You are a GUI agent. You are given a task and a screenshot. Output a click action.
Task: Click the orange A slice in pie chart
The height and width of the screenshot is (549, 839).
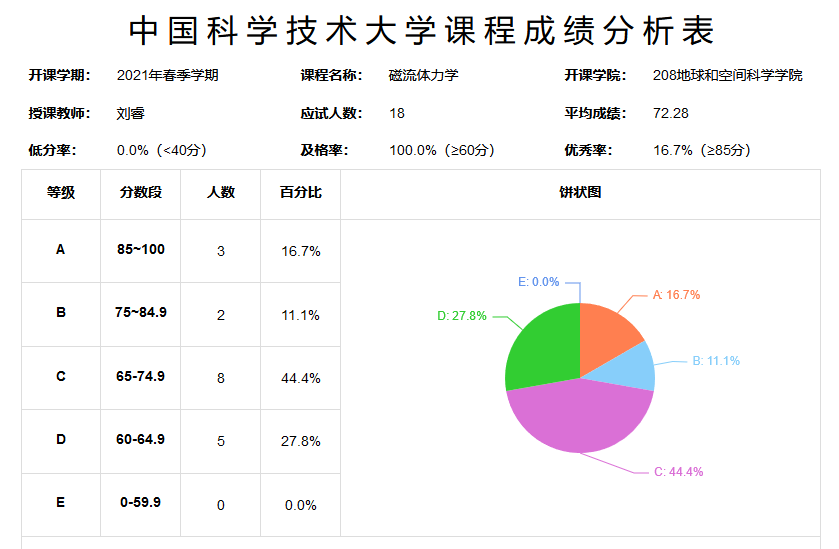(x=612, y=335)
